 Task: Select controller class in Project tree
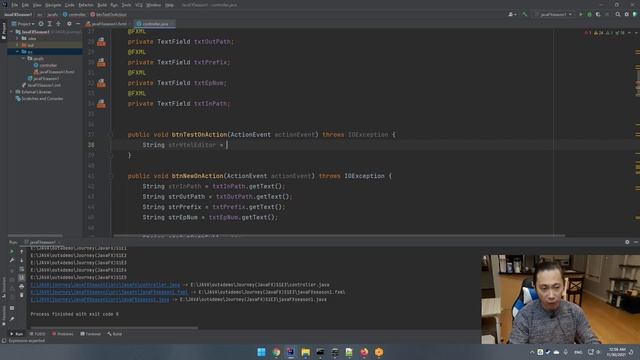click(x=45, y=65)
